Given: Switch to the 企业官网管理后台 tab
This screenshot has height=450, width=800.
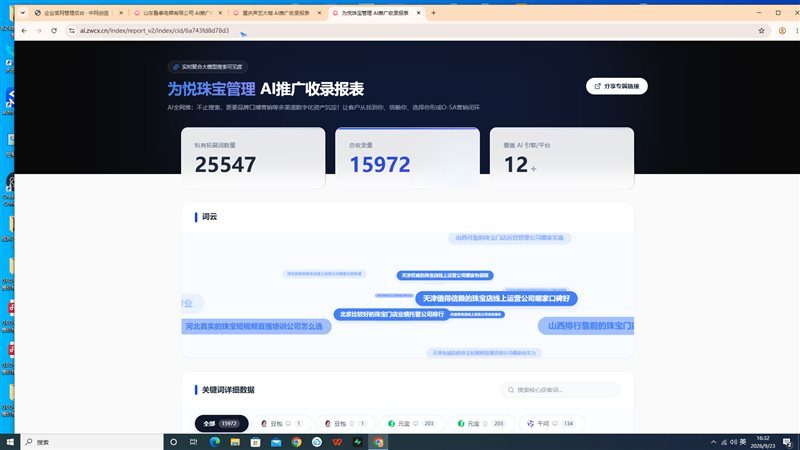Looking at the screenshot, I should [77, 13].
